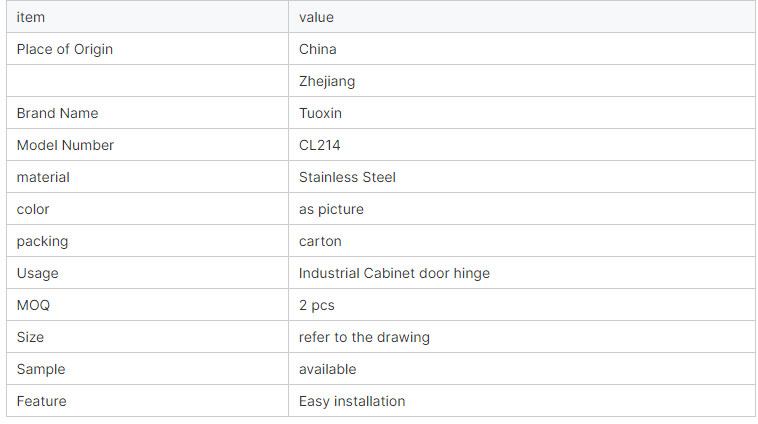Viewport: 758px width, 424px height.
Task: Click the 'Brand Name' label
Action: click(x=58, y=113)
